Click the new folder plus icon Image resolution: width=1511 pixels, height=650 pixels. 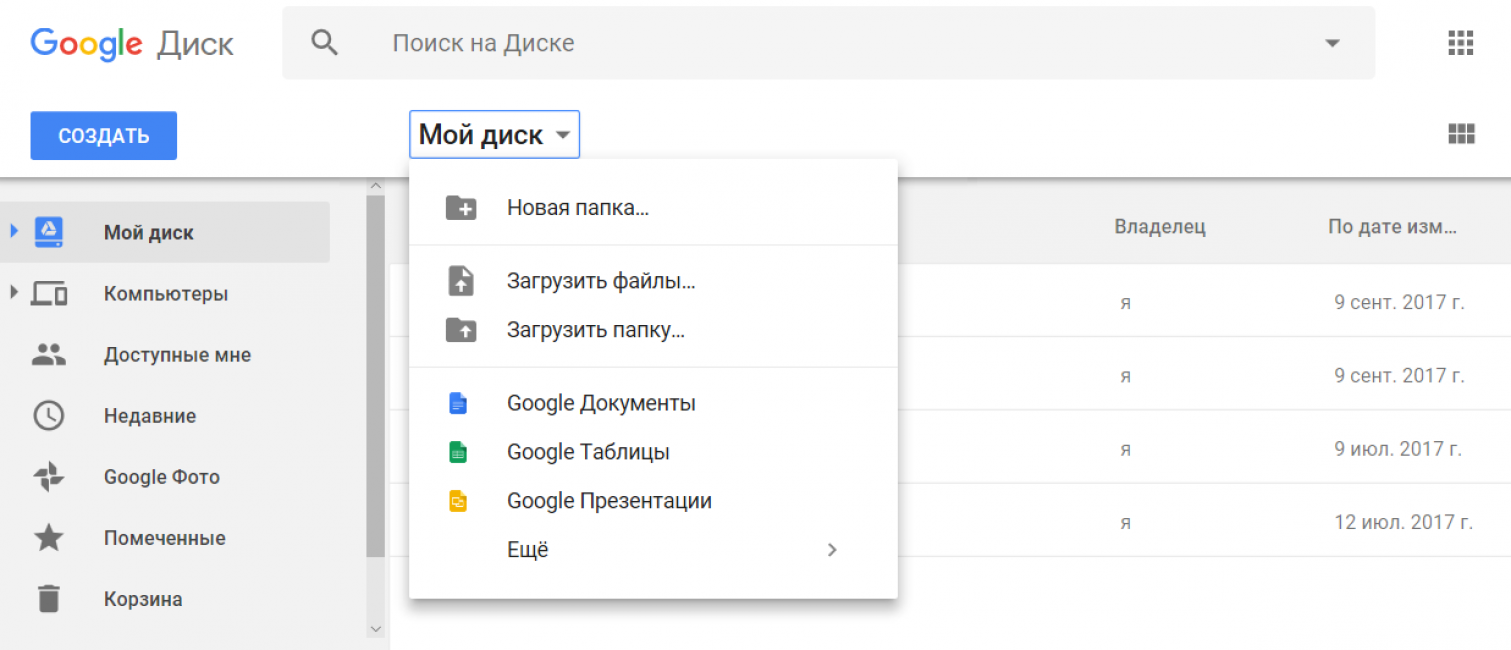(461, 208)
